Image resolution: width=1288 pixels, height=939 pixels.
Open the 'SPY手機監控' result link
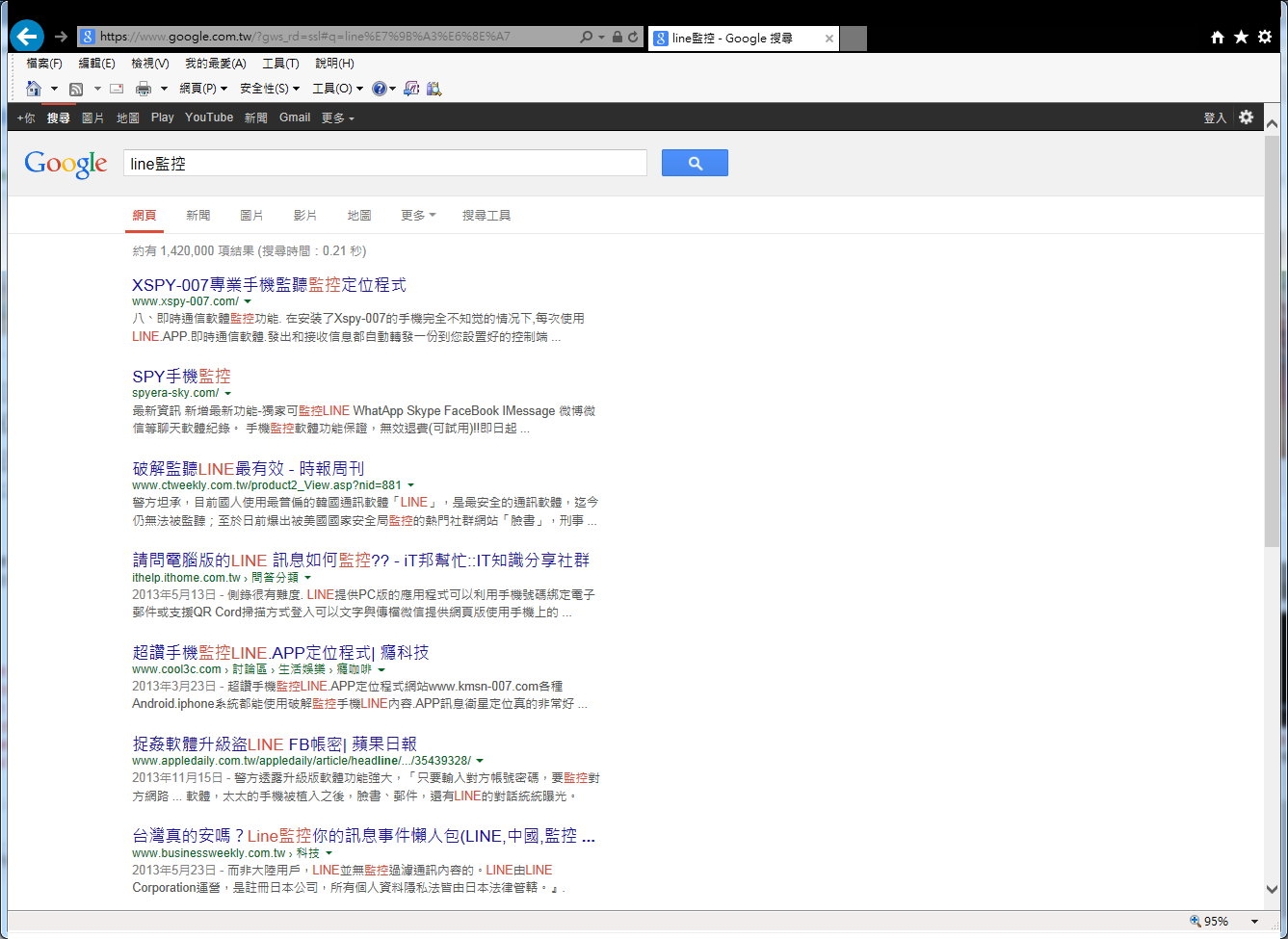(x=181, y=376)
